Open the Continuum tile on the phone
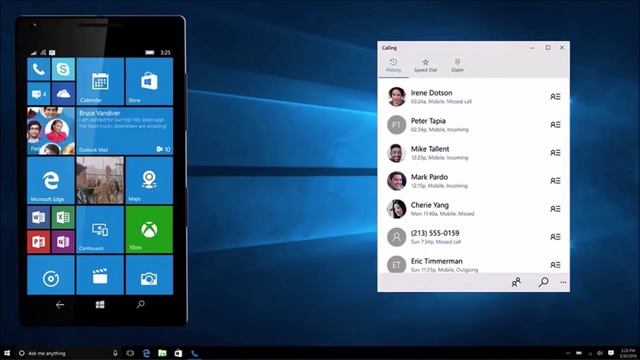 point(100,229)
